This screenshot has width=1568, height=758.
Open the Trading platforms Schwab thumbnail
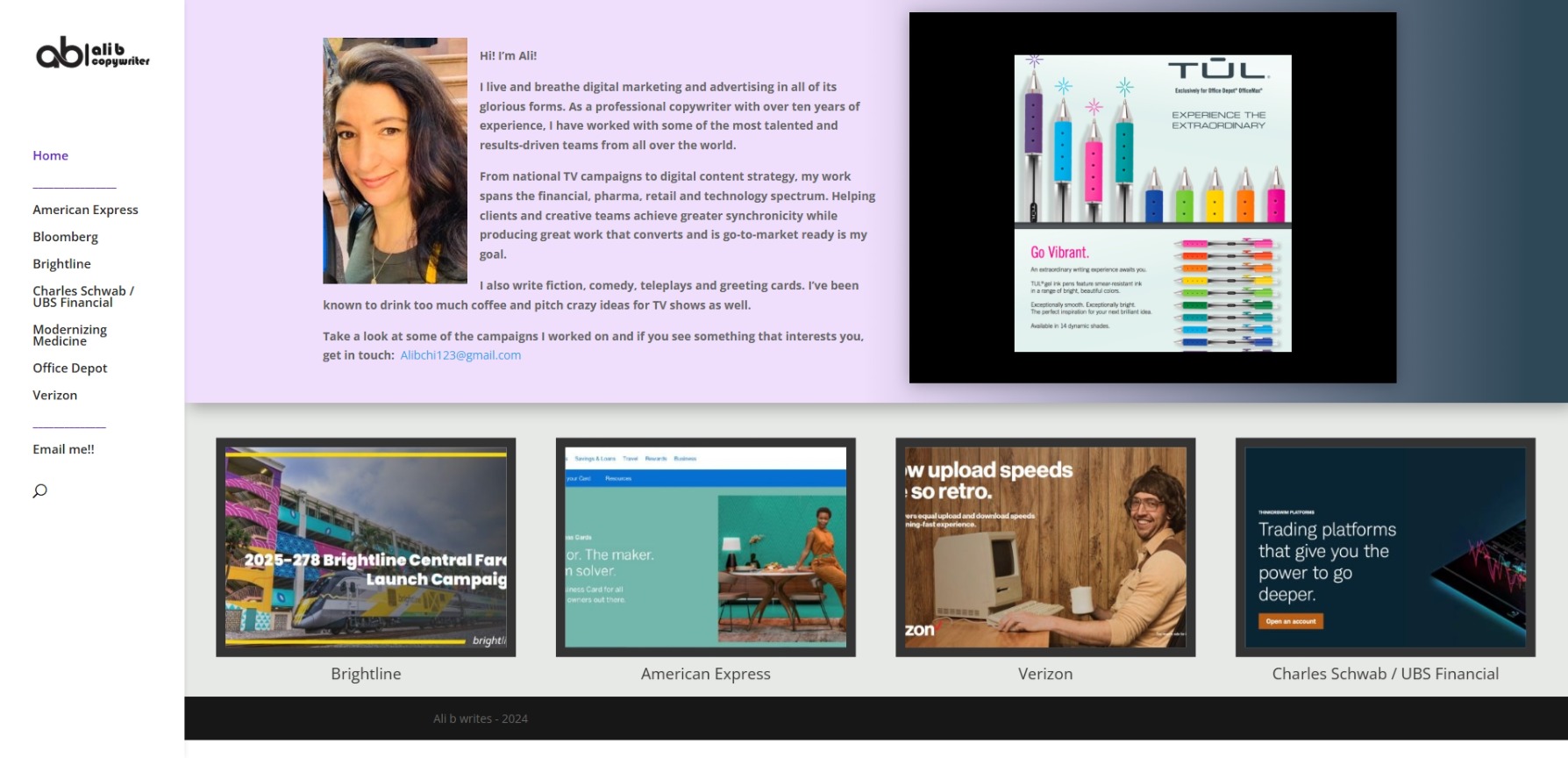1385,547
